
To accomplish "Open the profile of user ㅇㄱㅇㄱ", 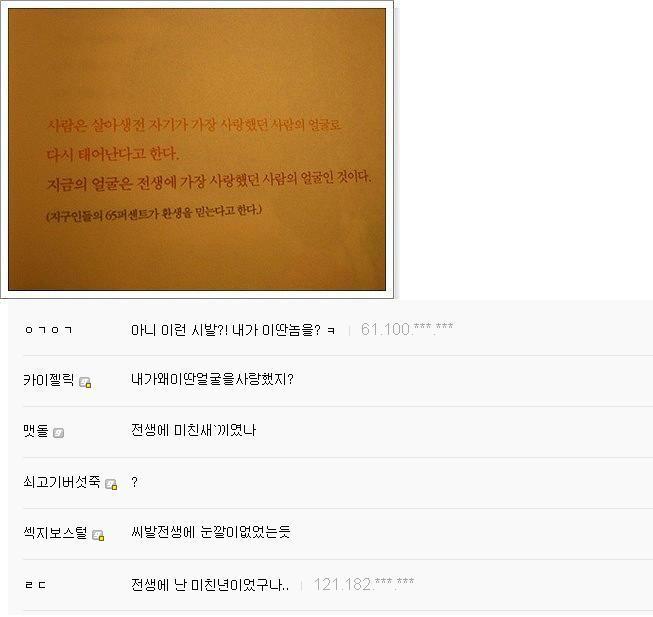I will point(48,330).
